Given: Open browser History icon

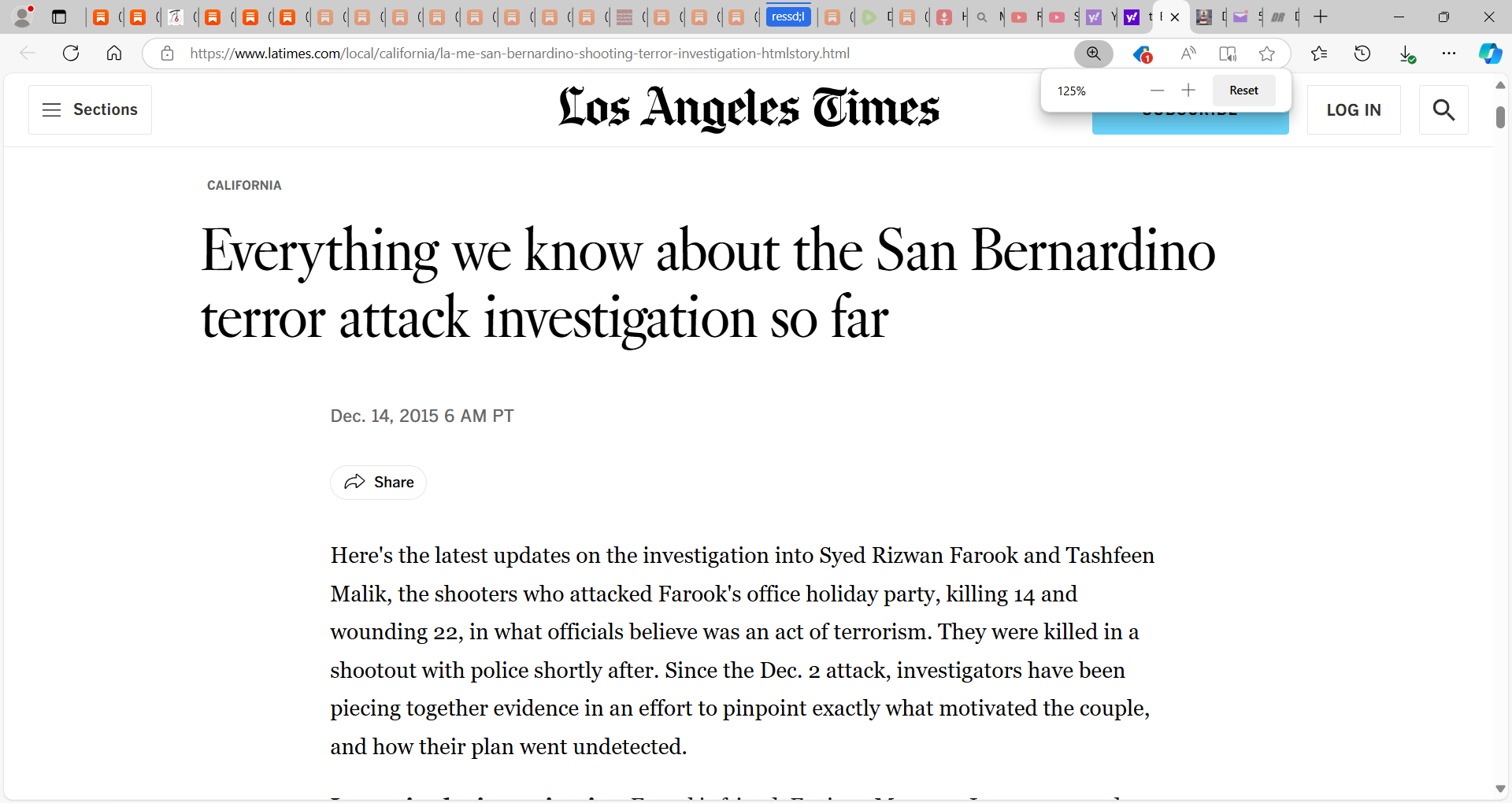Looking at the screenshot, I should [x=1362, y=54].
